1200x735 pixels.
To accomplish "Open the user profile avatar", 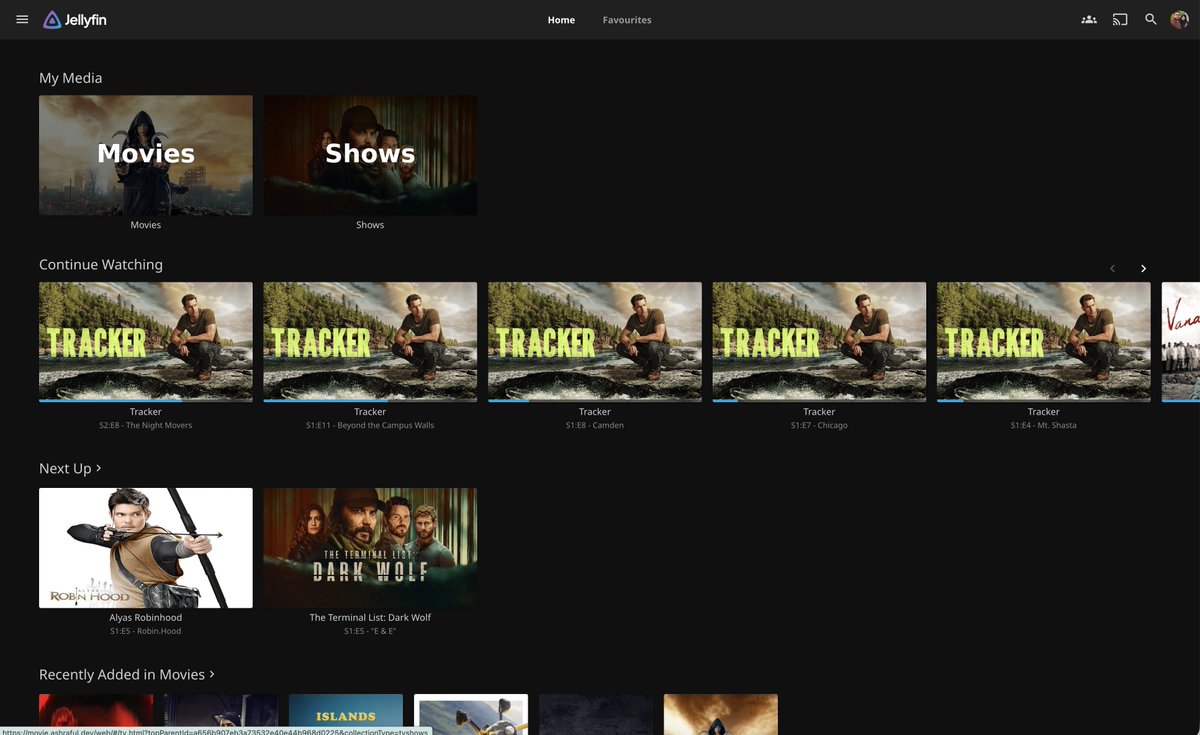I will pyautogui.click(x=1180, y=19).
